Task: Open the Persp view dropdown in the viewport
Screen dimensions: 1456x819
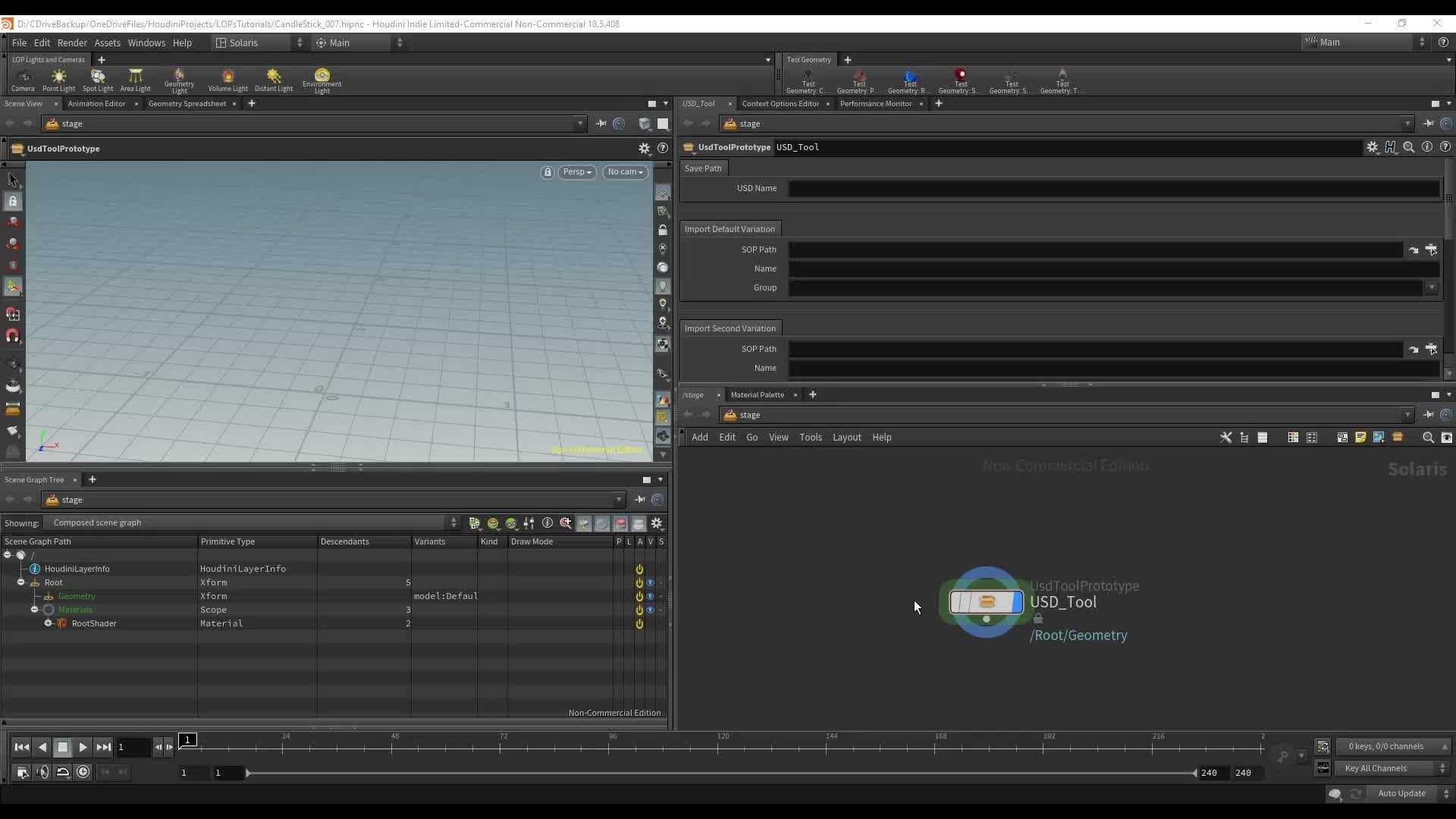Action: point(577,172)
